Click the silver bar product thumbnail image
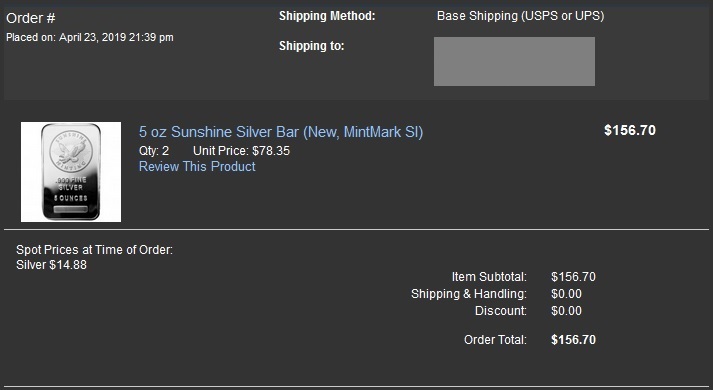 [71, 172]
